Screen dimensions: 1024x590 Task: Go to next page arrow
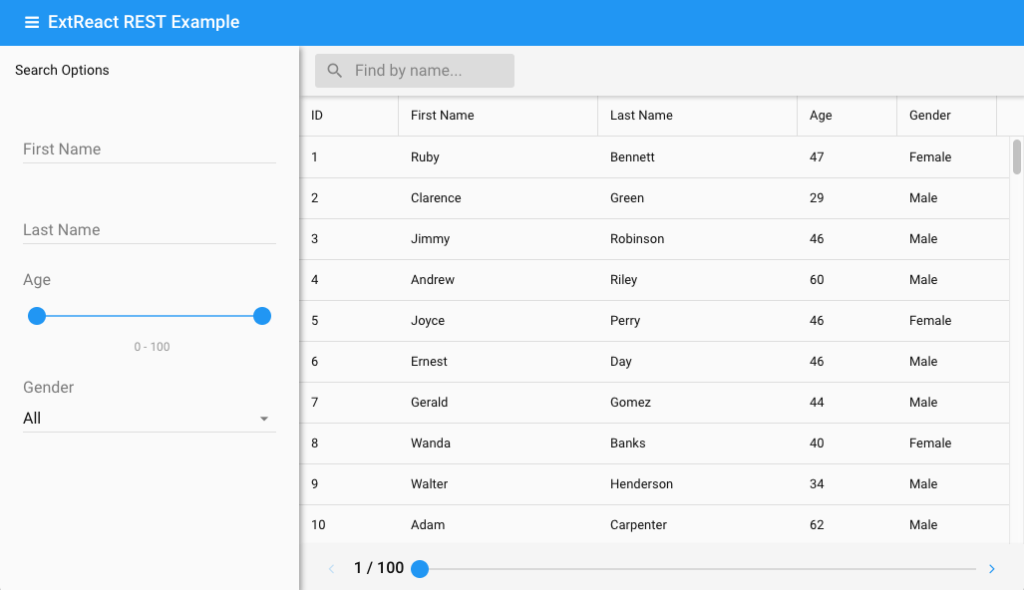pos(991,569)
